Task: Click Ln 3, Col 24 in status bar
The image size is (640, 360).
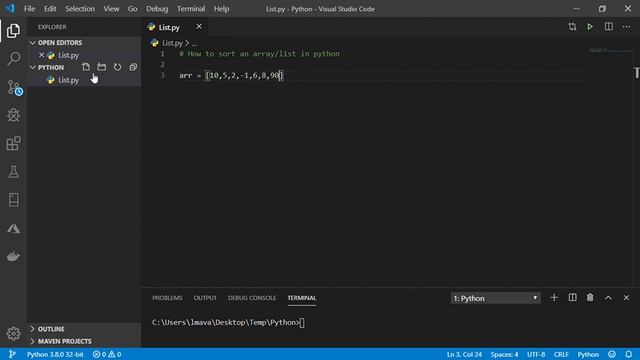Action: (x=464, y=354)
